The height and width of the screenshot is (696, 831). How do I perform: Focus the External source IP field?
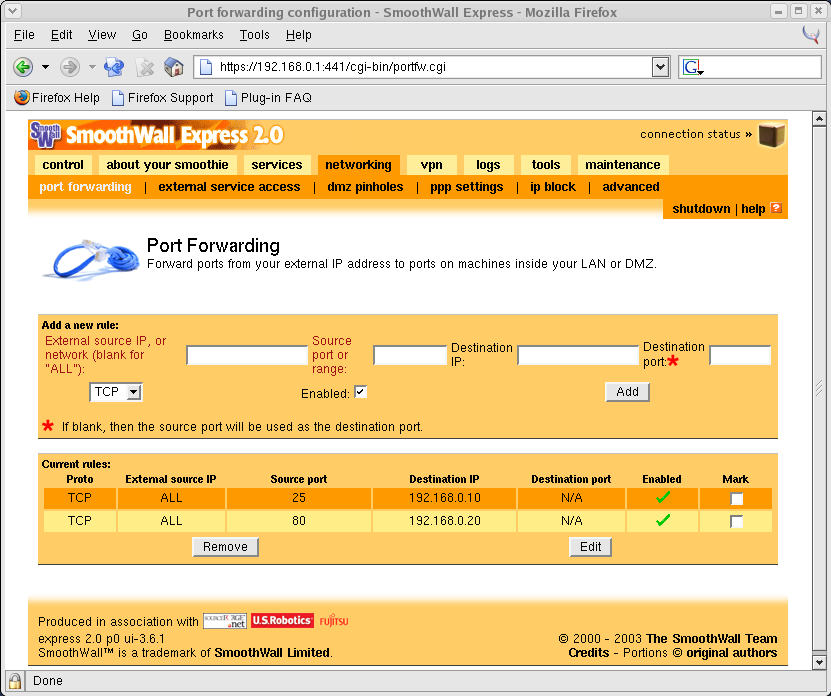point(247,355)
